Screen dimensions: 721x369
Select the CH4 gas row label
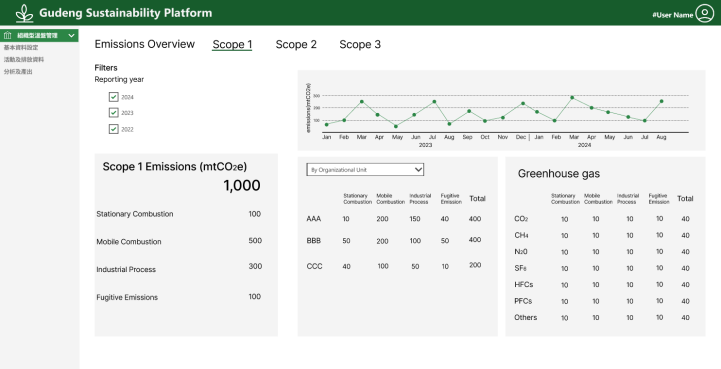coord(521,235)
